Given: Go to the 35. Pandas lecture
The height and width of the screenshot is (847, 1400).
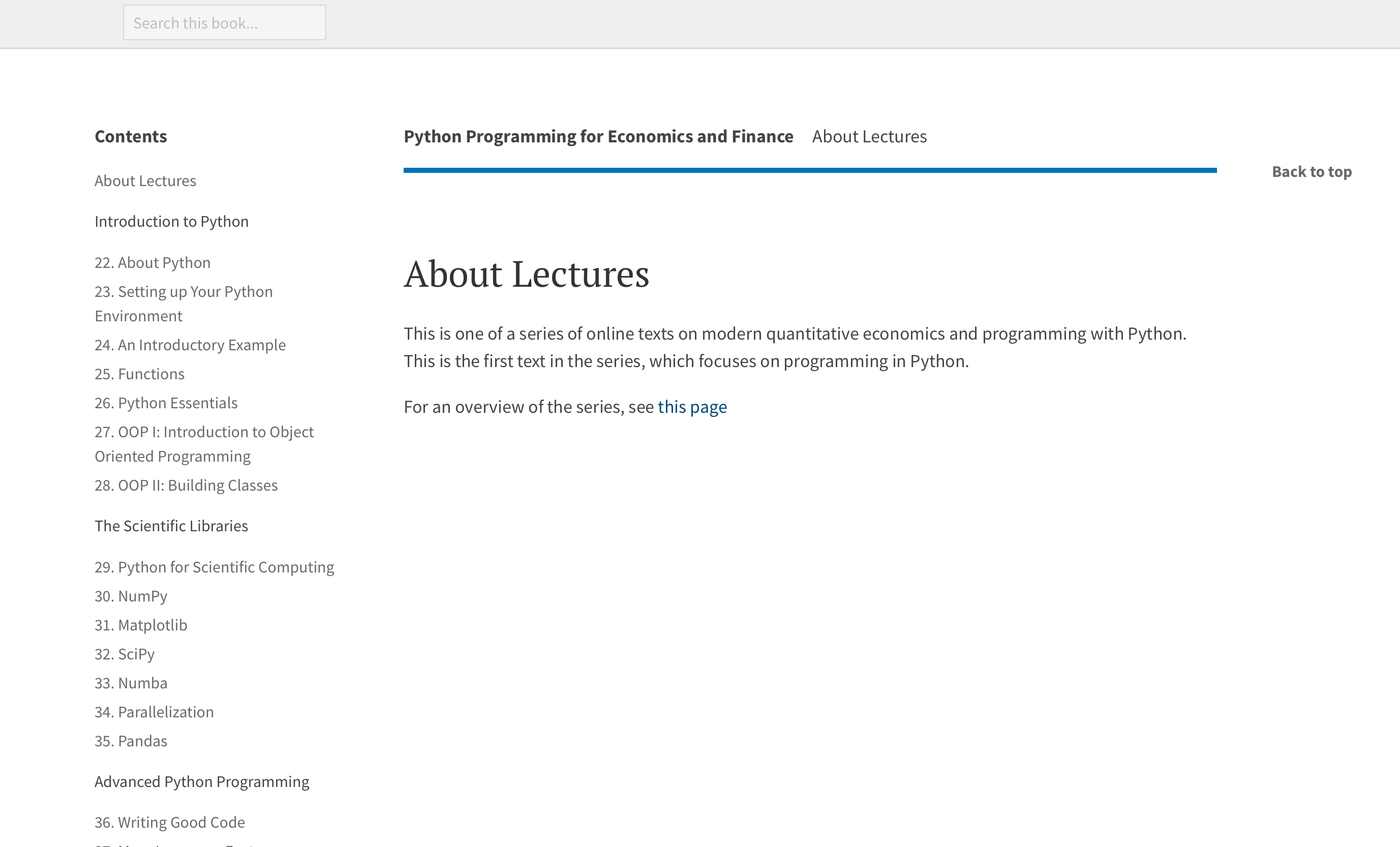Looking at the screenshot, I should (x=131, y=741).
